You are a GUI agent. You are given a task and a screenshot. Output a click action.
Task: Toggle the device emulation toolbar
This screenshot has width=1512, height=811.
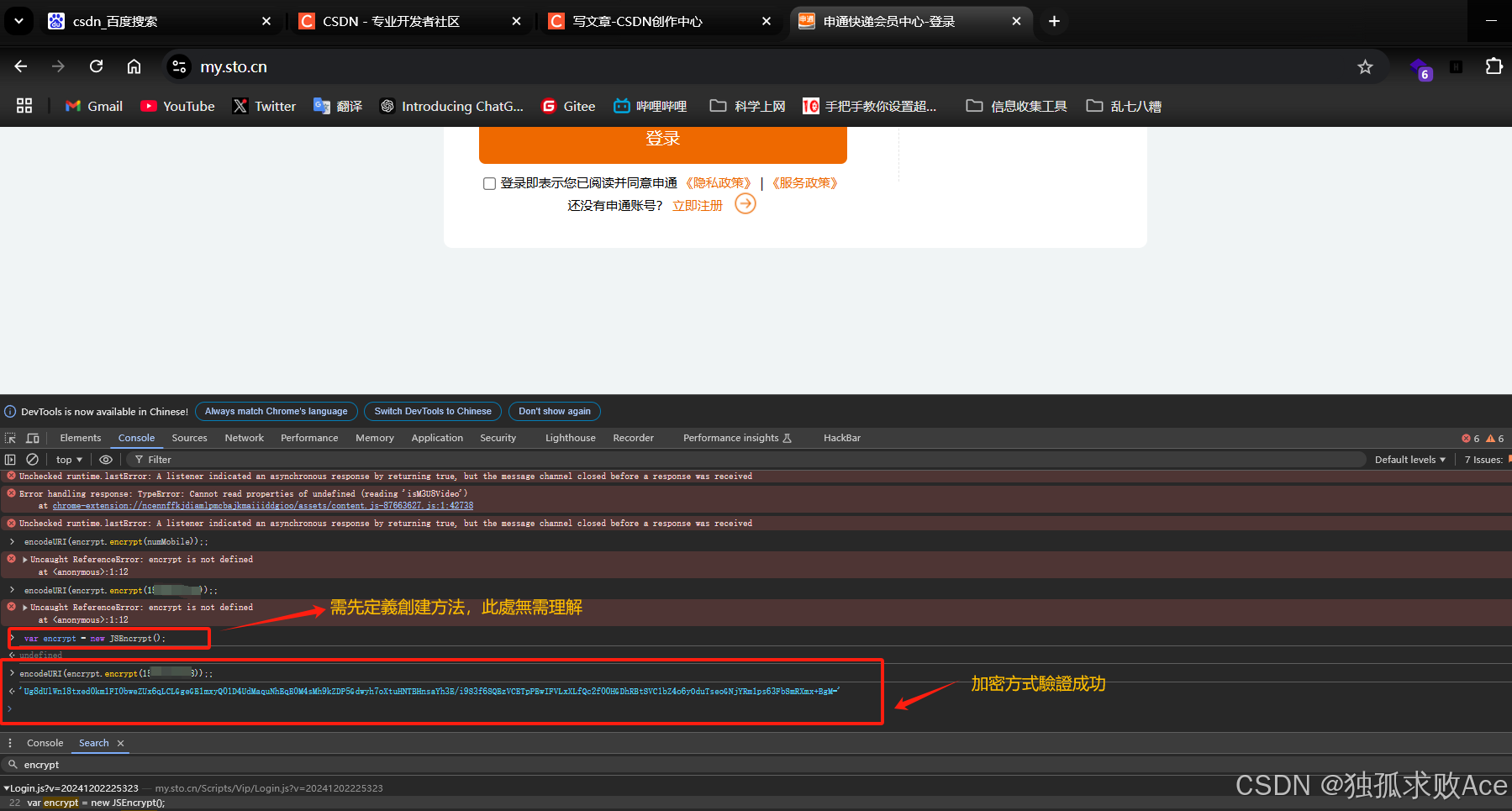[33, 438]
